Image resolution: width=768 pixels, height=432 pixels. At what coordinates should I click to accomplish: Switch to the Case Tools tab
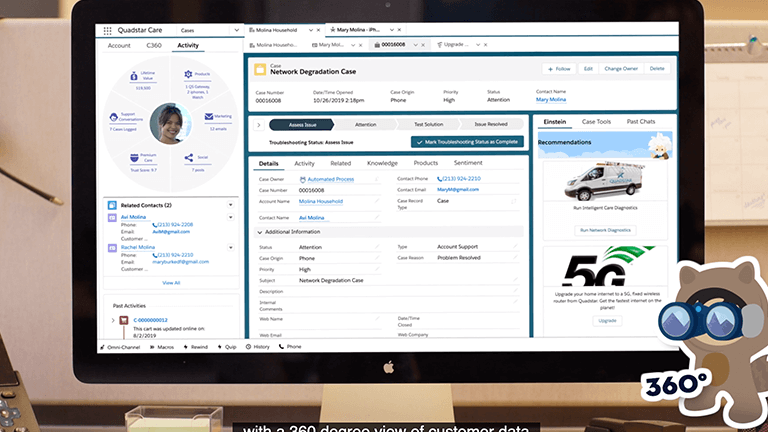coord(596,121)
